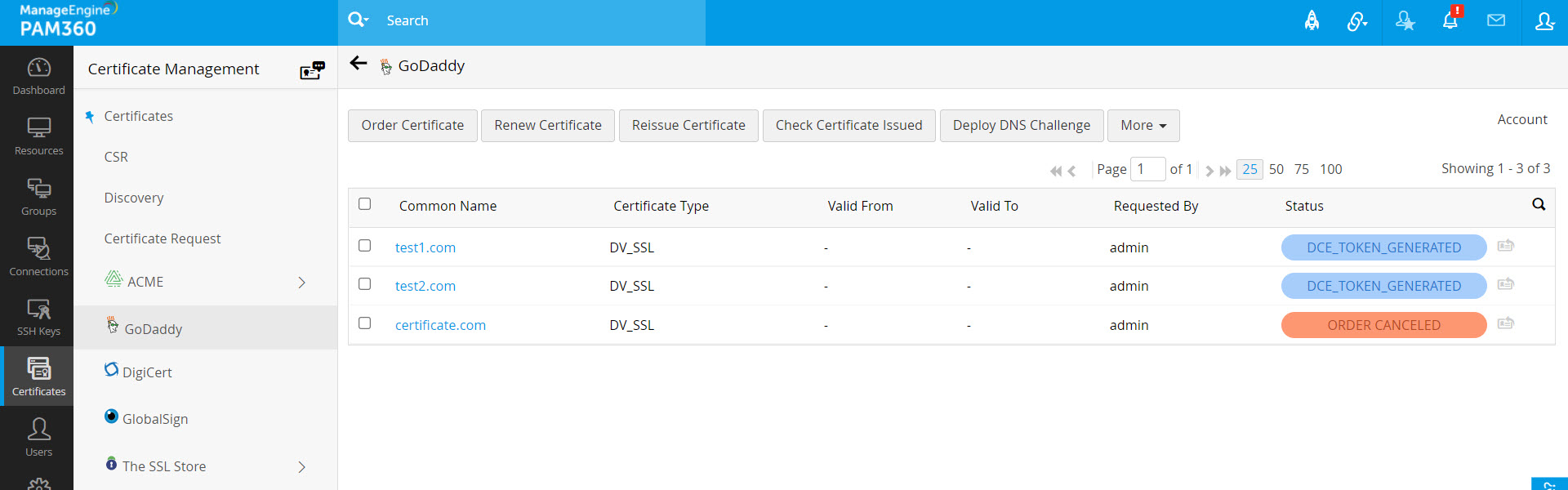
Task: Check the certificate.com row checkbox
Action: [365, 323]
